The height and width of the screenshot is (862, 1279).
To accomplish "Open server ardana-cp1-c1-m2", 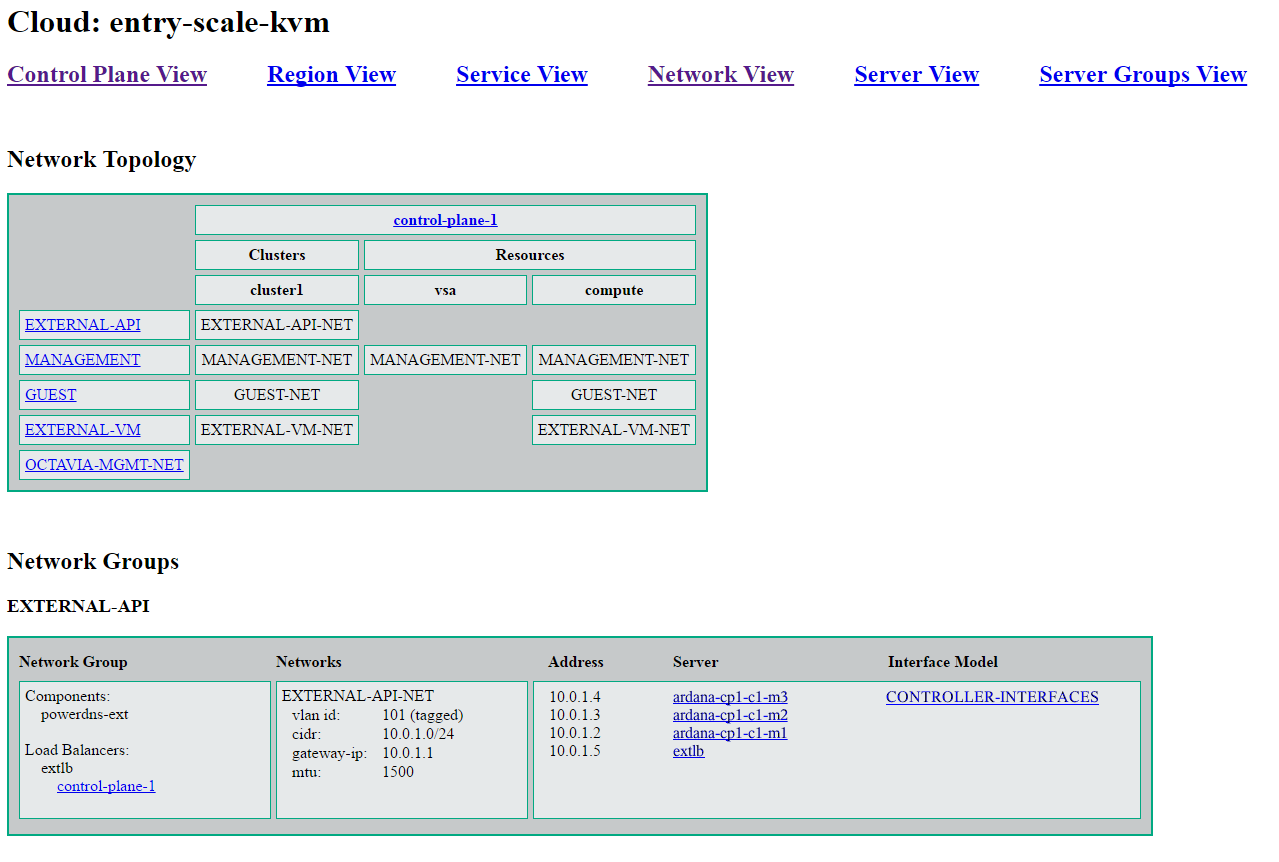I will pos(730,715).
